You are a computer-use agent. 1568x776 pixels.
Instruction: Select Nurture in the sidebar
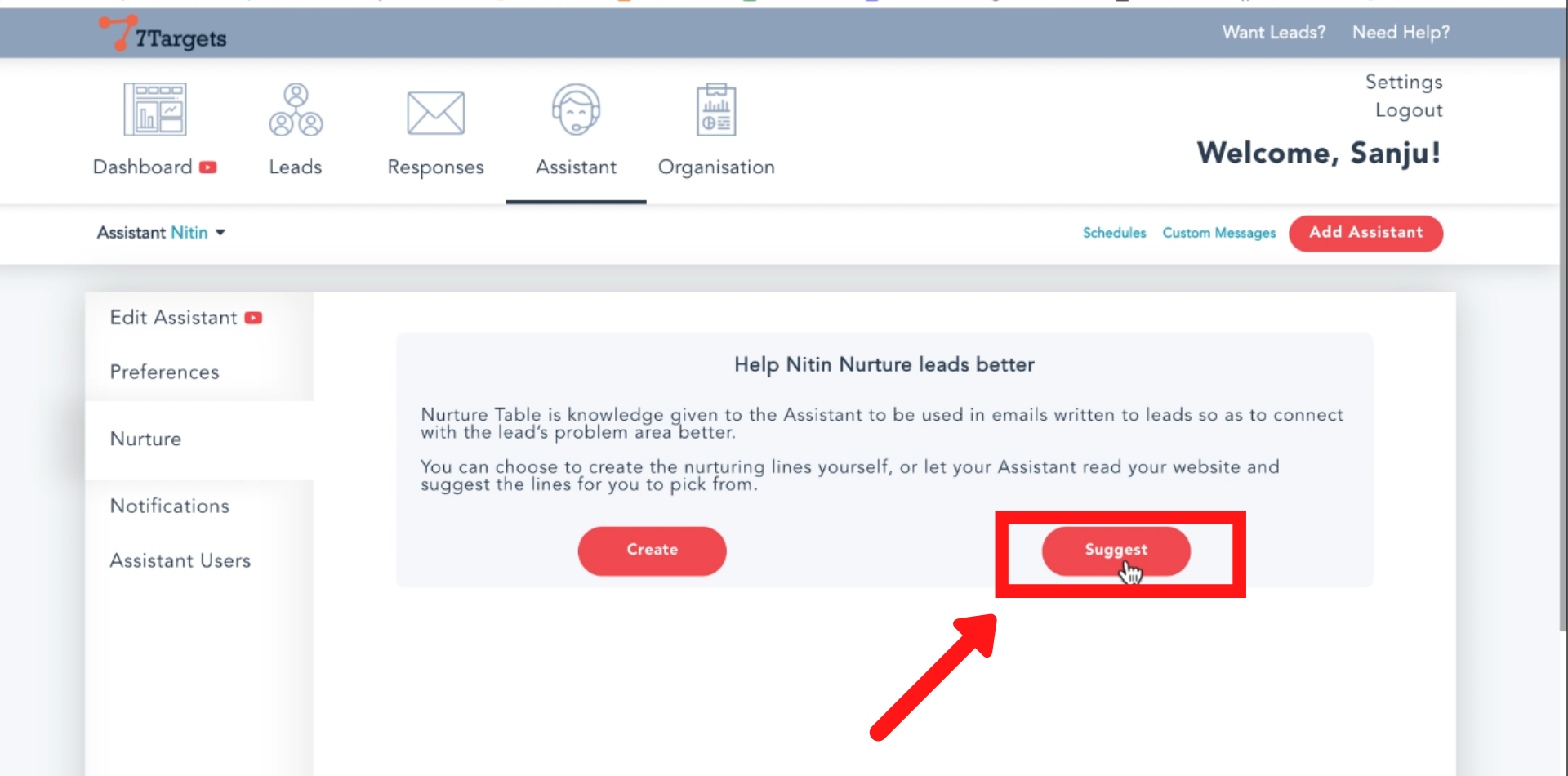click(x=146, y=439)
